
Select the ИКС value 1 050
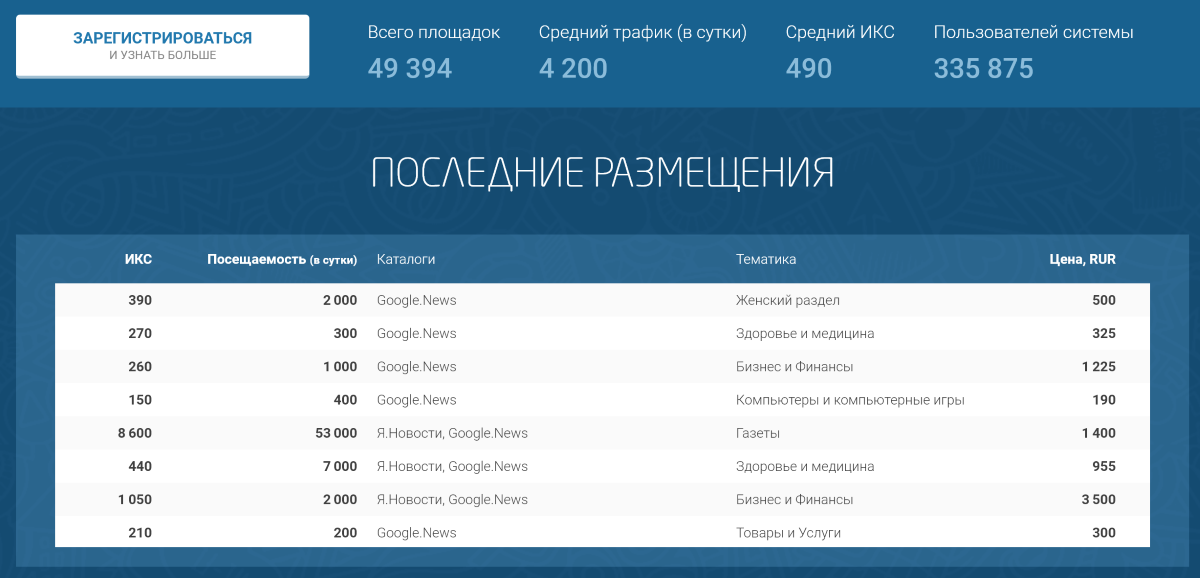coord(134,499)
